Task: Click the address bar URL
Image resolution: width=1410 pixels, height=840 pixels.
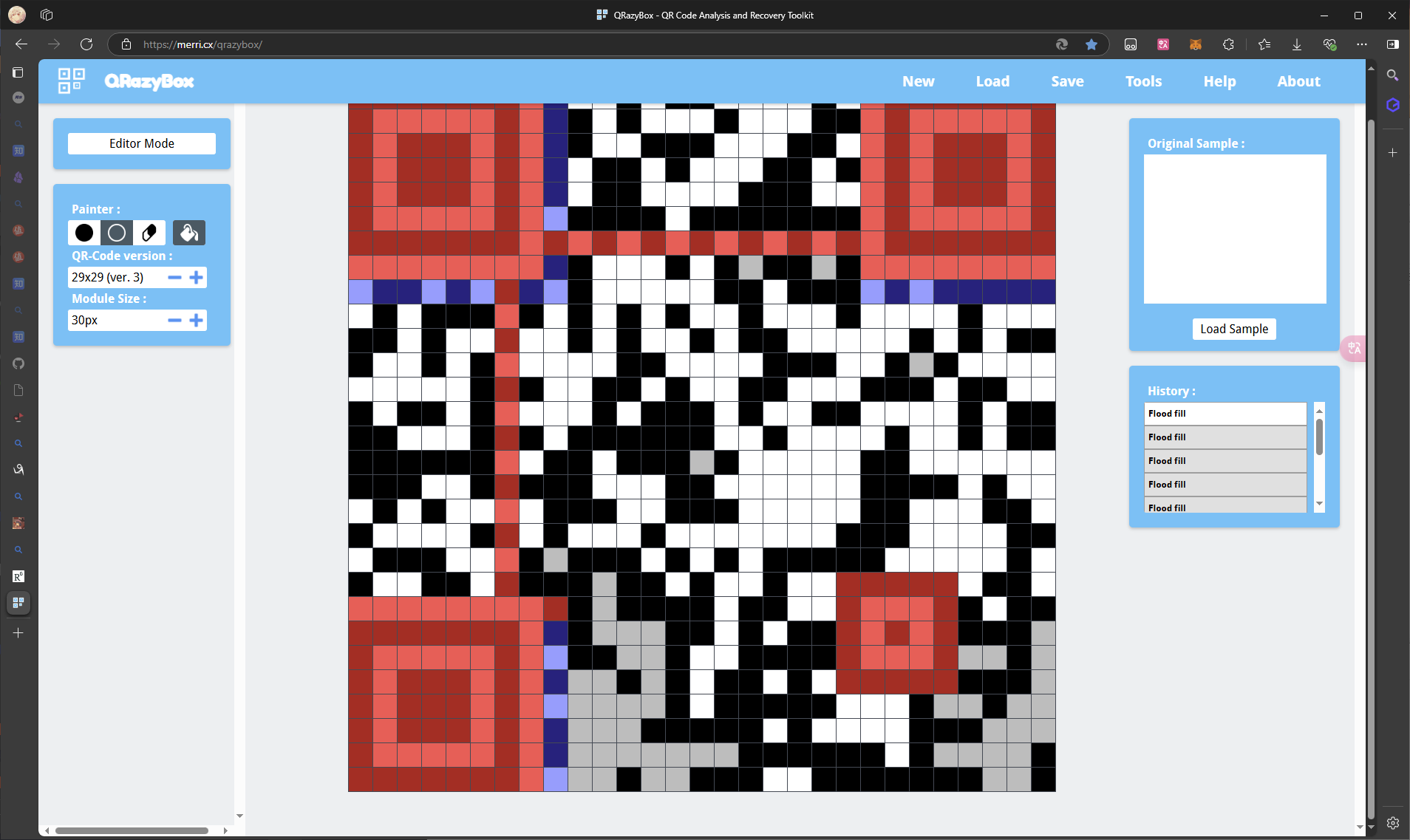Action: (x=202, y=44)
